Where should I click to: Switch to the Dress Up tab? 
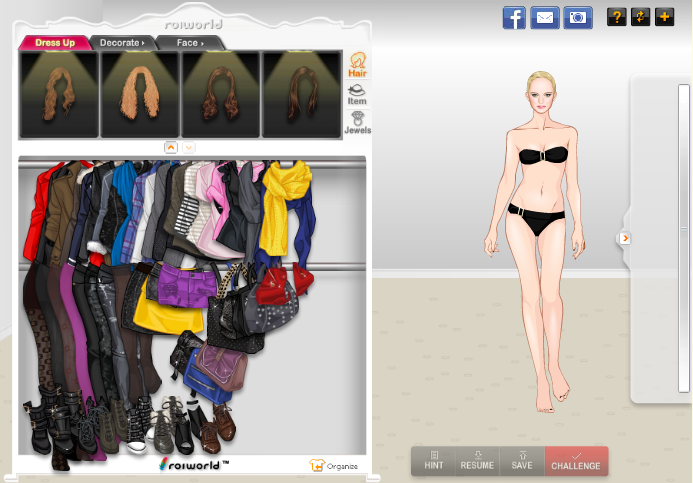pos(55,43)
